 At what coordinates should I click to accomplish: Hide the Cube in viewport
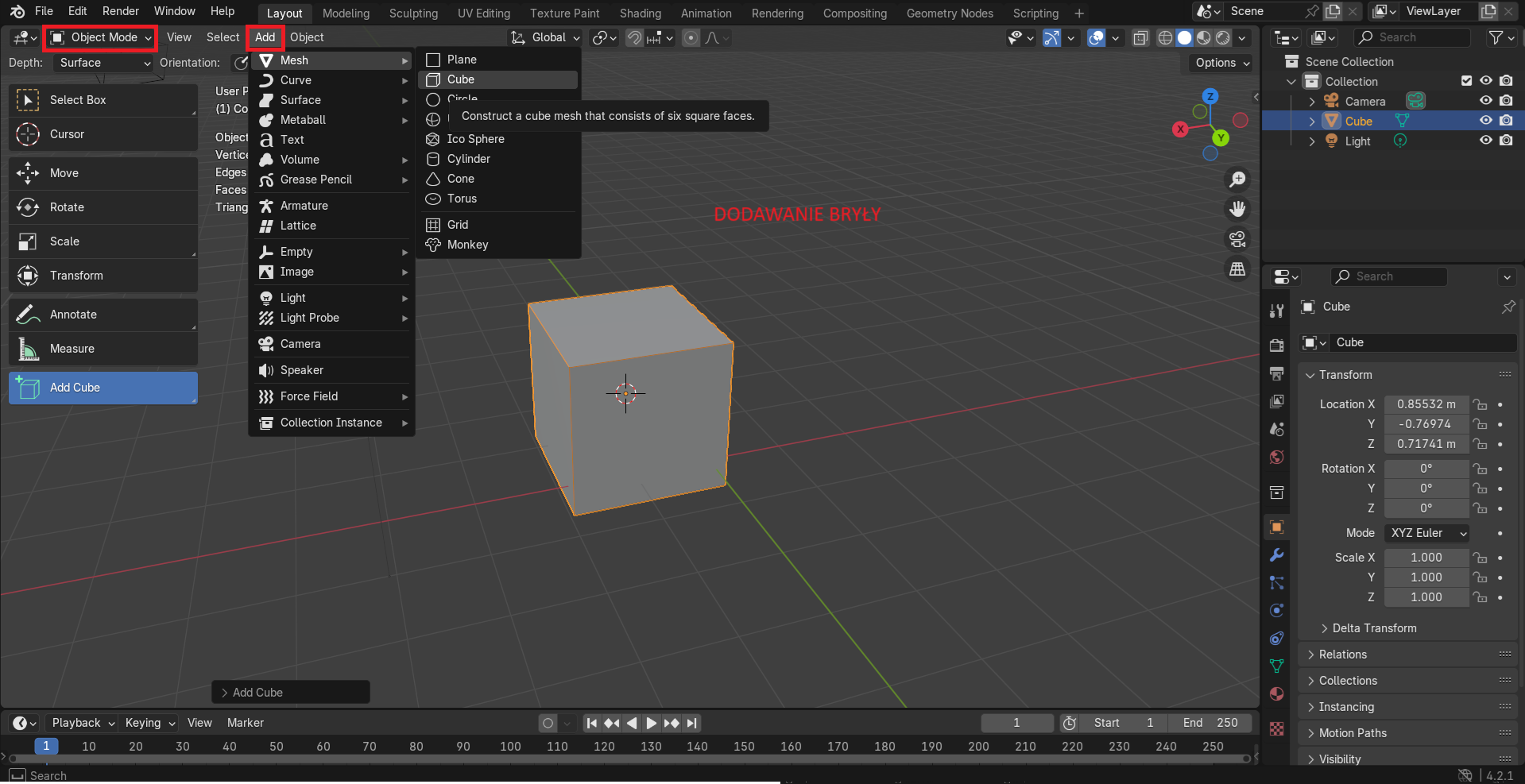(x=1486, y=121)
